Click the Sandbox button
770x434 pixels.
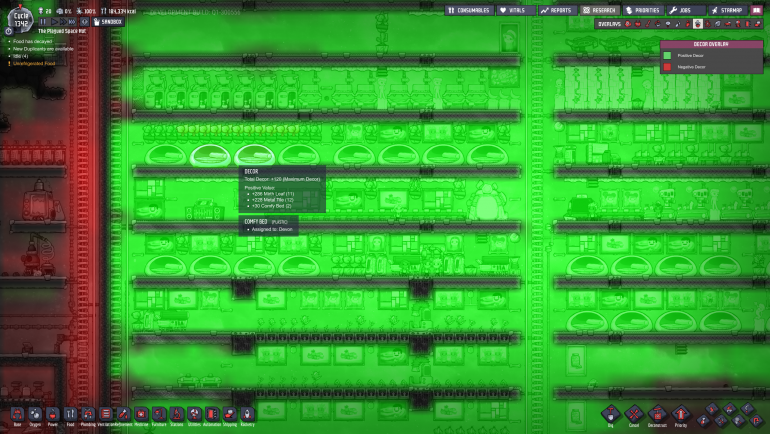tap(108, 22)
